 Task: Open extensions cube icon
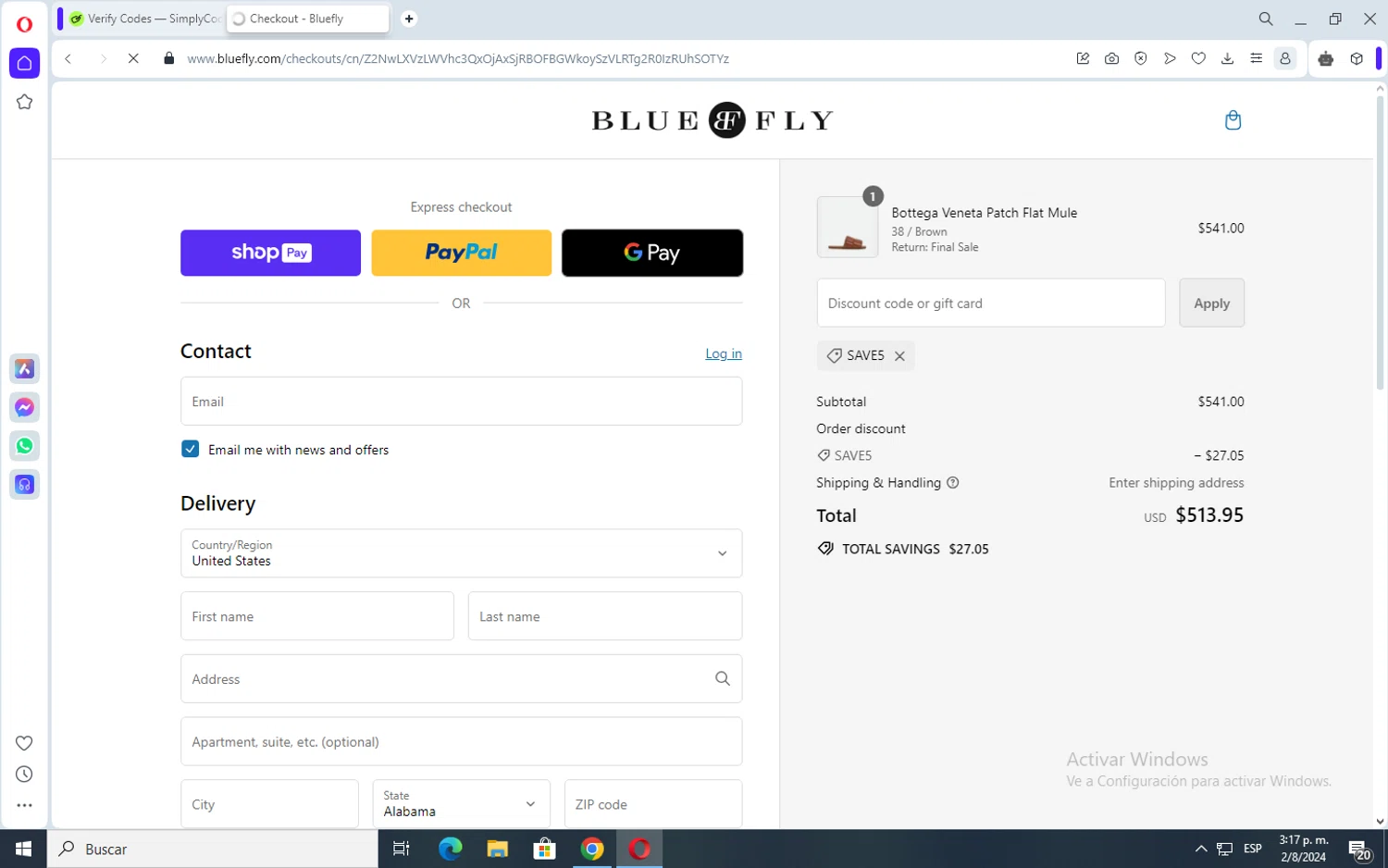1357,58
